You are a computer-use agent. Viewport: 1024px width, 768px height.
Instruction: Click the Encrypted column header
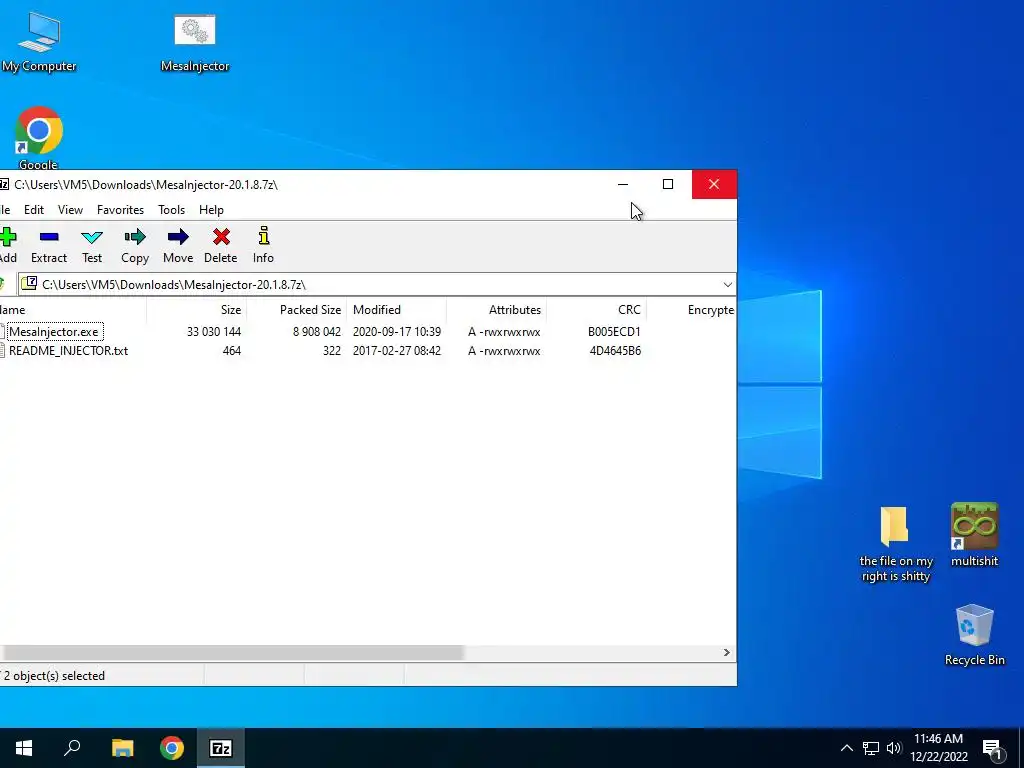click(x=692, y=310)
